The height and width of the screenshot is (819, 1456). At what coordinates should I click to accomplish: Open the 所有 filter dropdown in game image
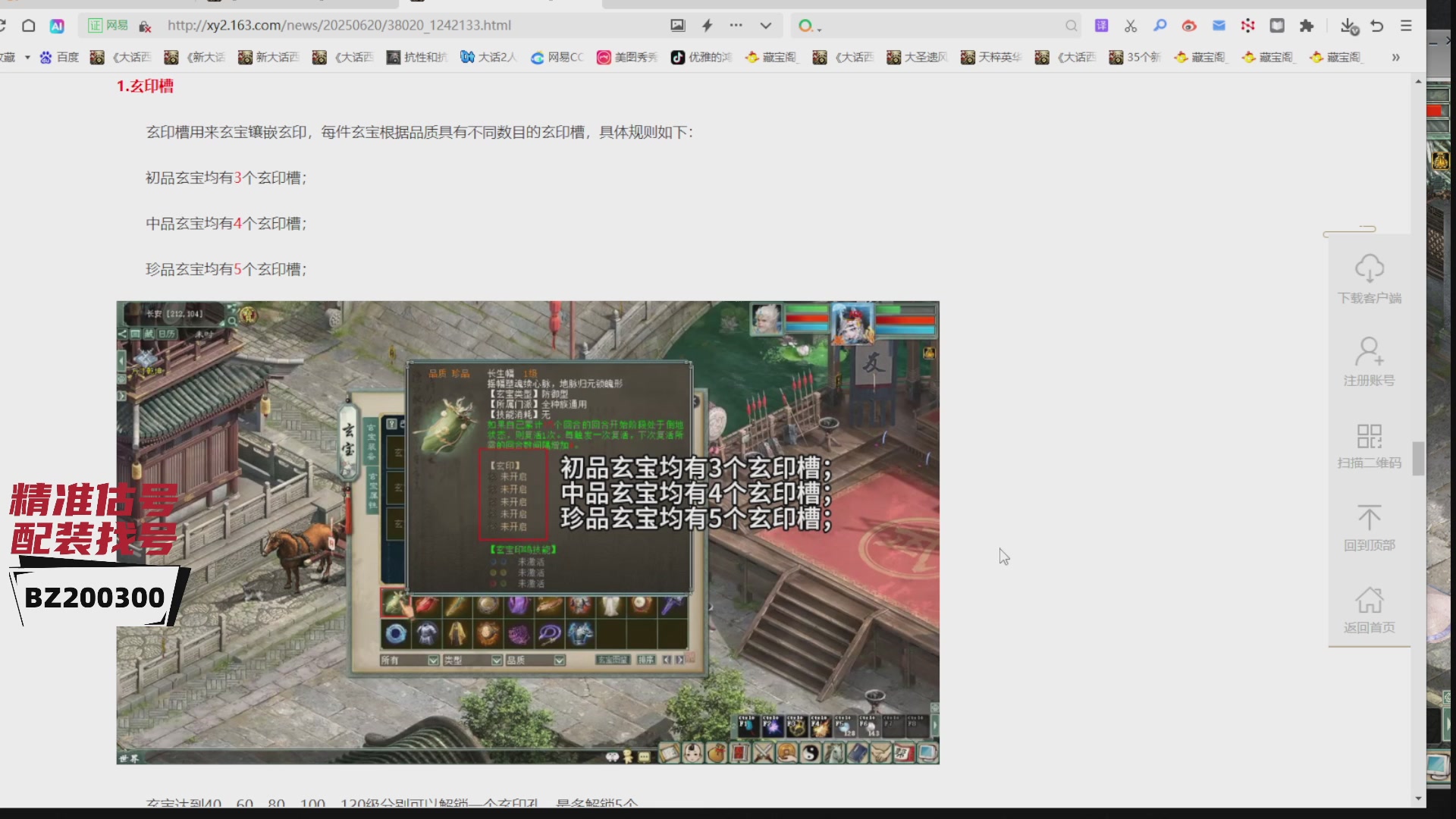tap(409, 661)
